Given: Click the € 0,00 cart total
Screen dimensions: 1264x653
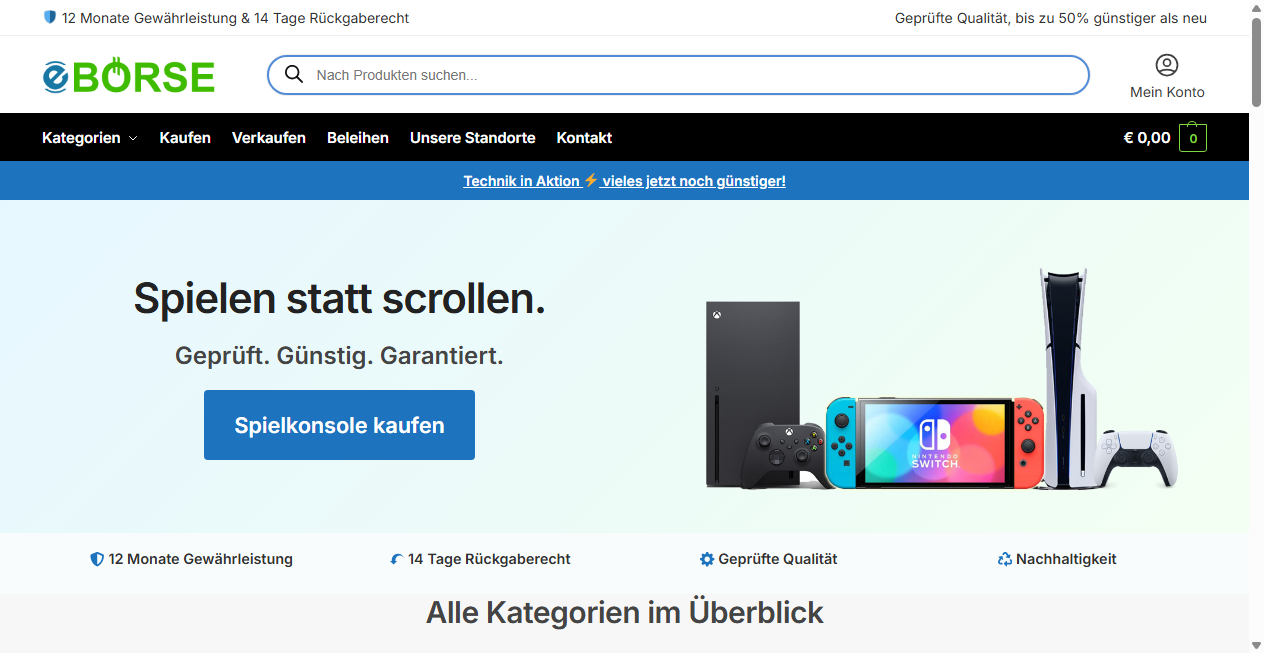Looking at the screenshot, I should point(1147,138).
